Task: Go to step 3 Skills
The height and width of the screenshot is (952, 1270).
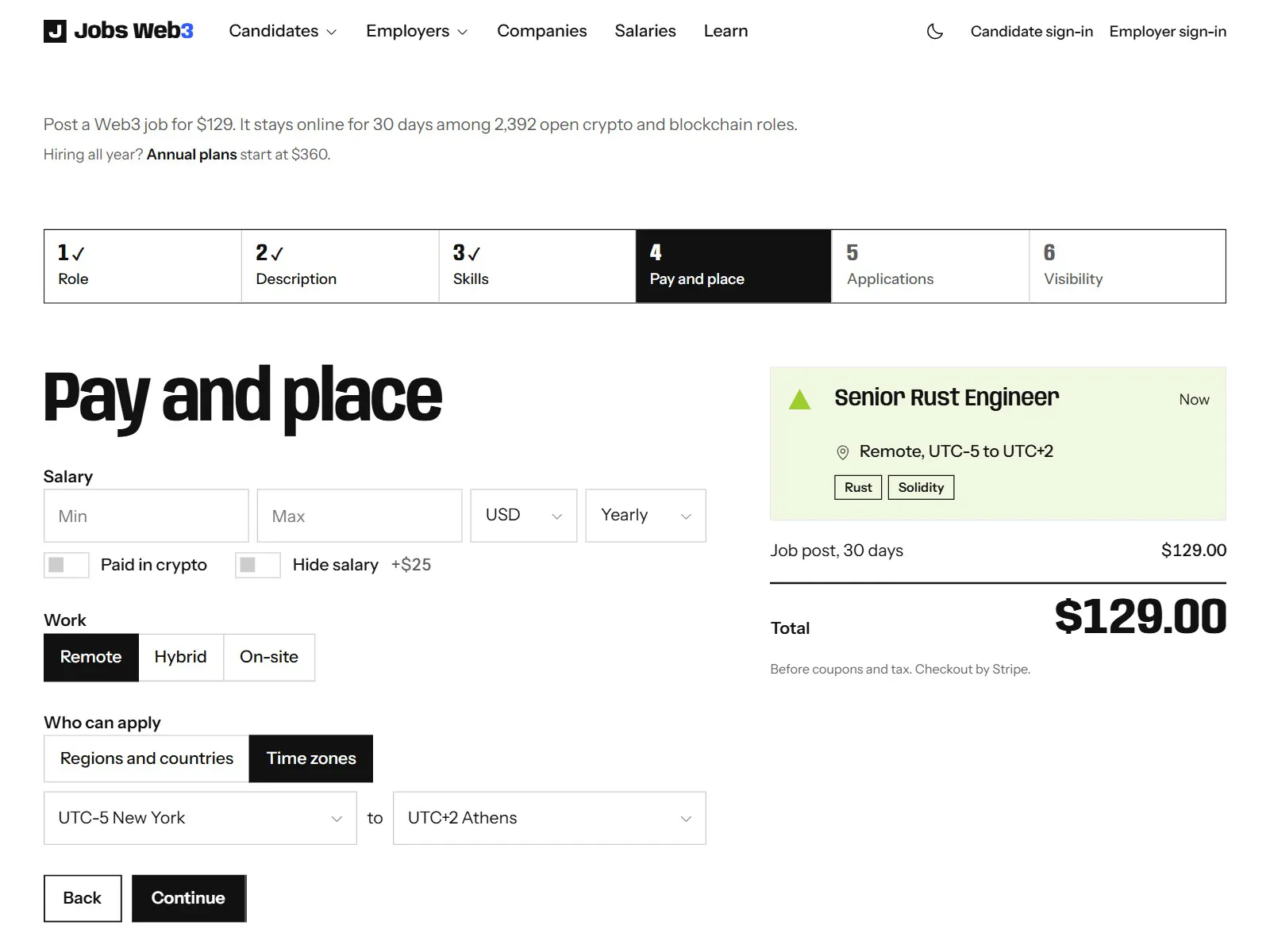Action: tap(537, 267)
